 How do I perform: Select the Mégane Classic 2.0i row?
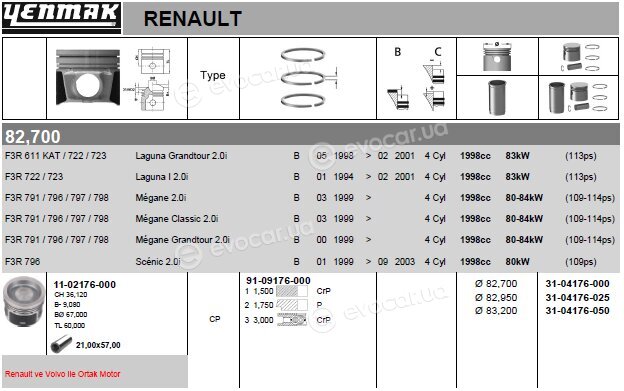311,219
